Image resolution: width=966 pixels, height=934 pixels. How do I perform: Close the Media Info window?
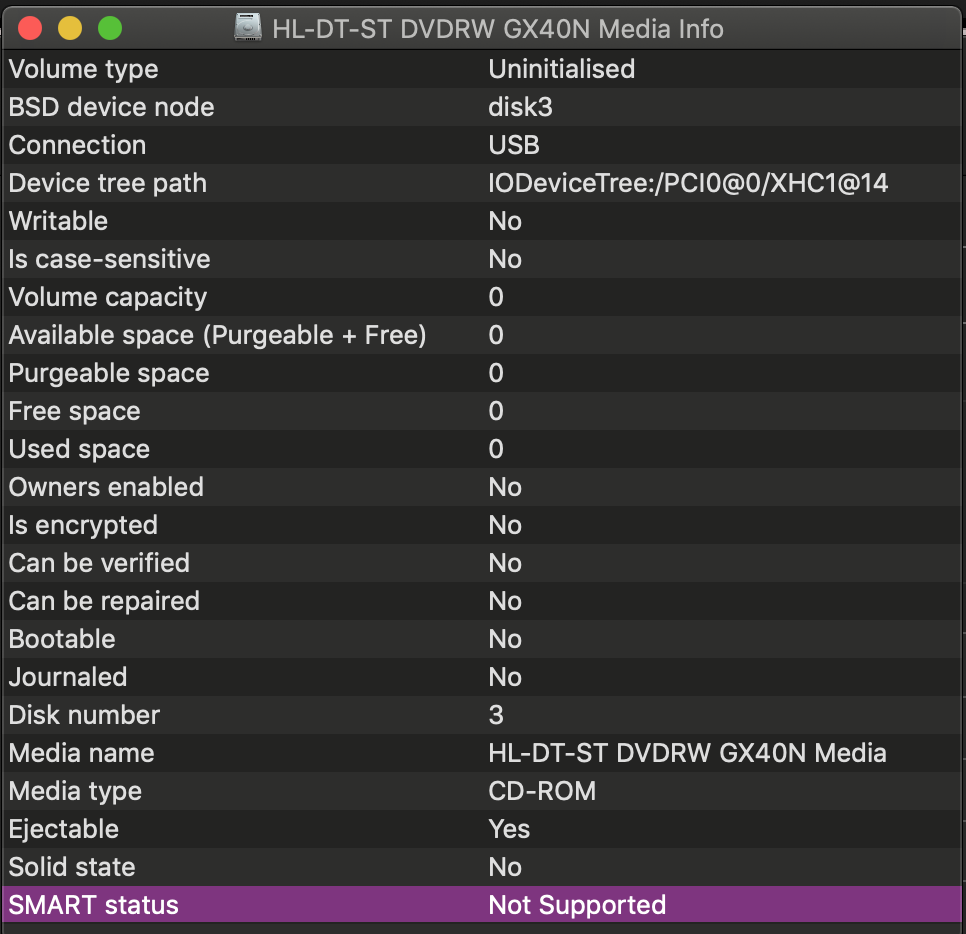pos(30,28)
